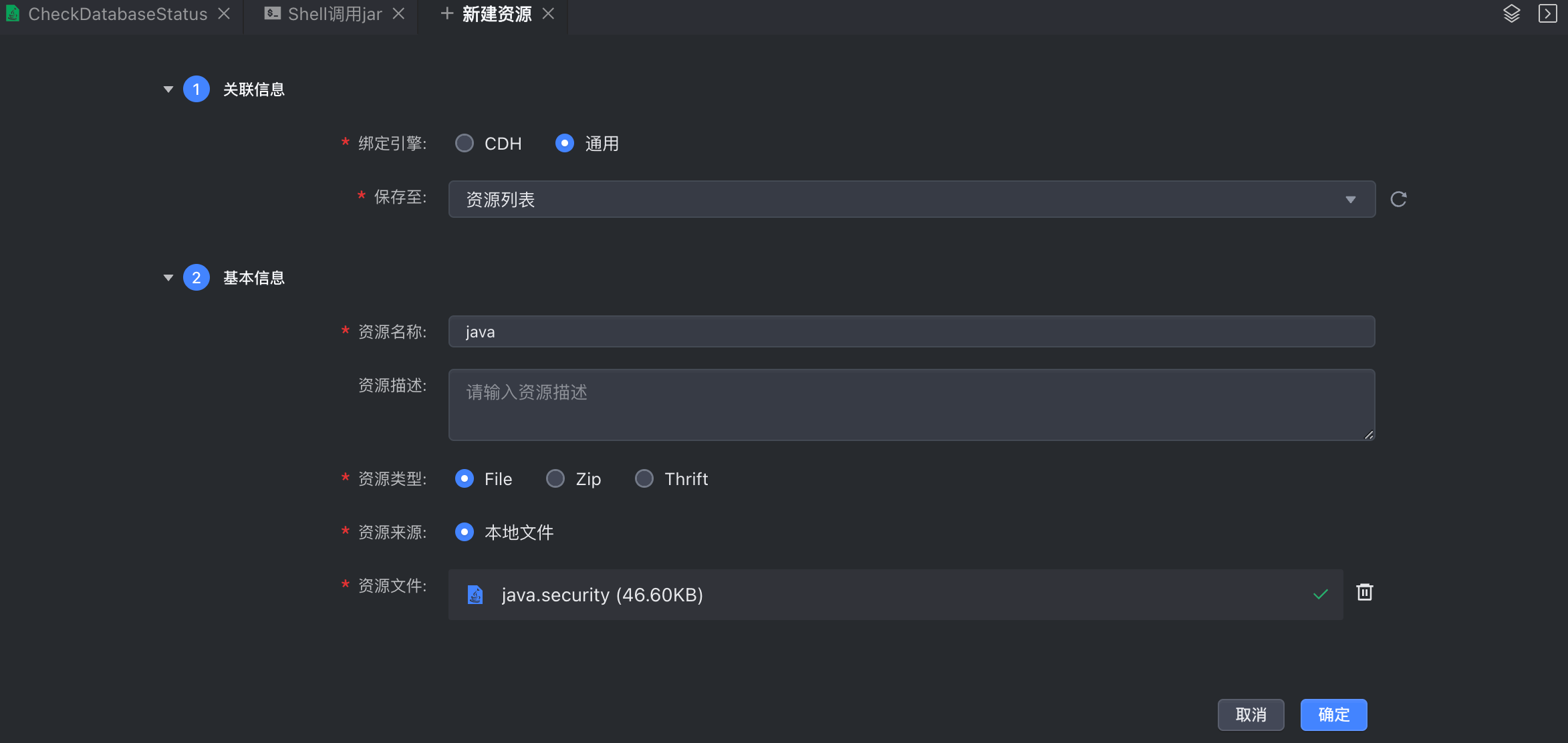
Task: Click the panel collapse arrow icon top right
Action: tap(1547, 13)
